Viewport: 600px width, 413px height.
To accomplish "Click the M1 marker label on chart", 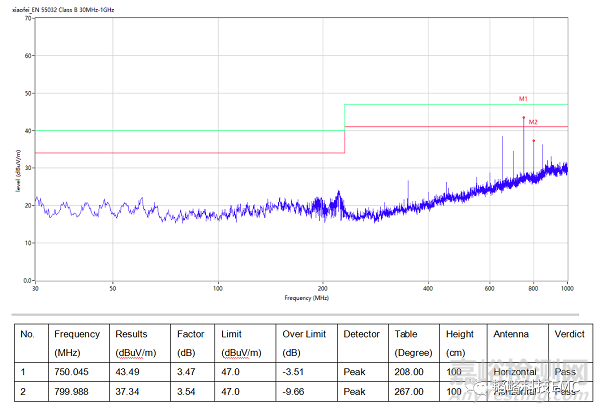I will (523, 99).
